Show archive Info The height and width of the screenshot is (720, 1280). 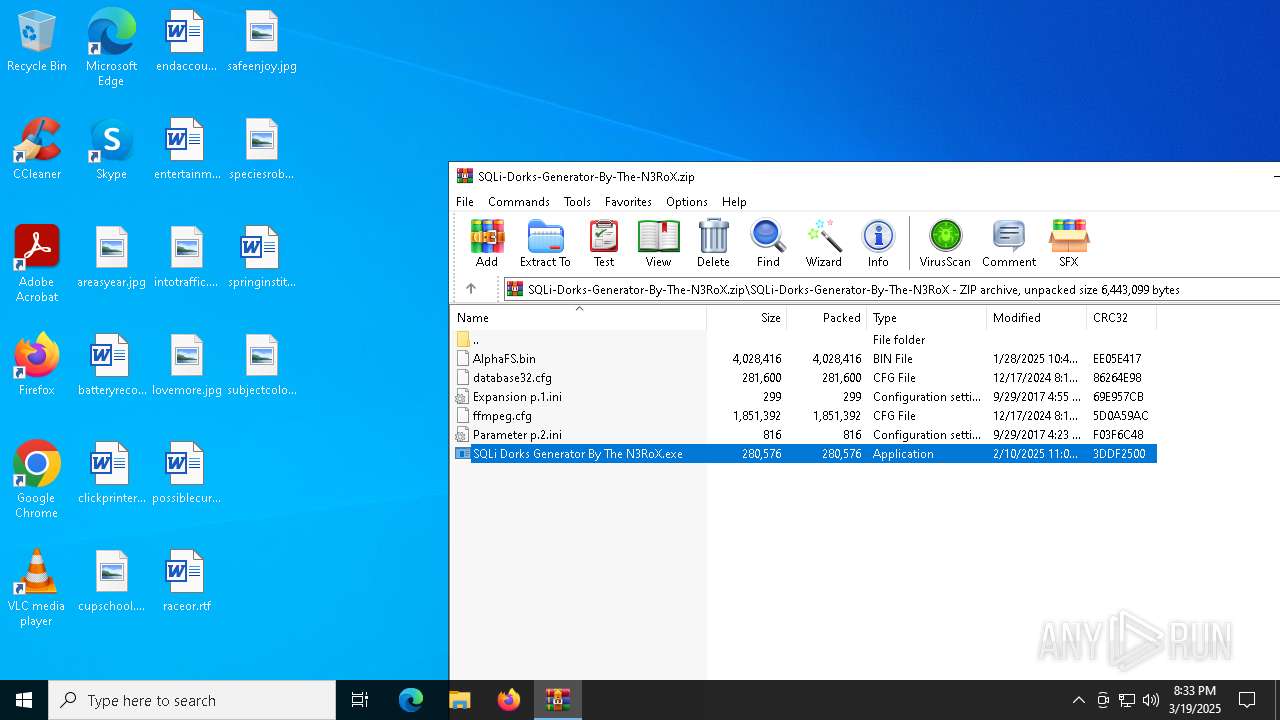(878, 243)
